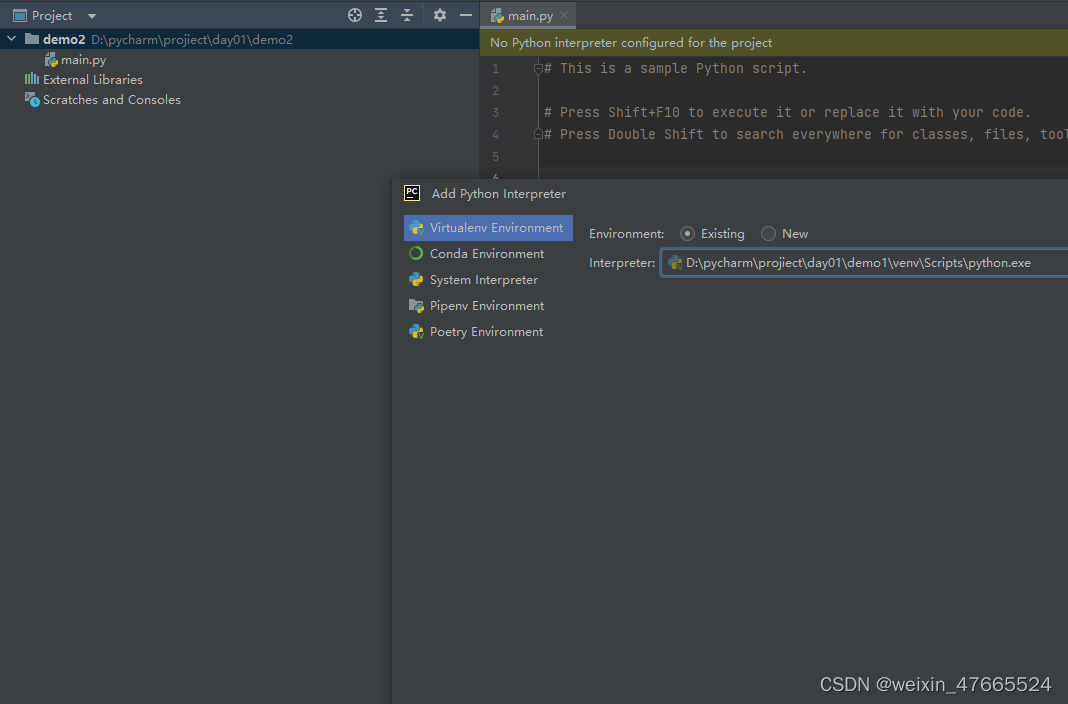This screenshot has height=704, width=1068.
Task: Toggle the code fold marker on line 1
Action: pyautogui.click(x=538, y=68)
